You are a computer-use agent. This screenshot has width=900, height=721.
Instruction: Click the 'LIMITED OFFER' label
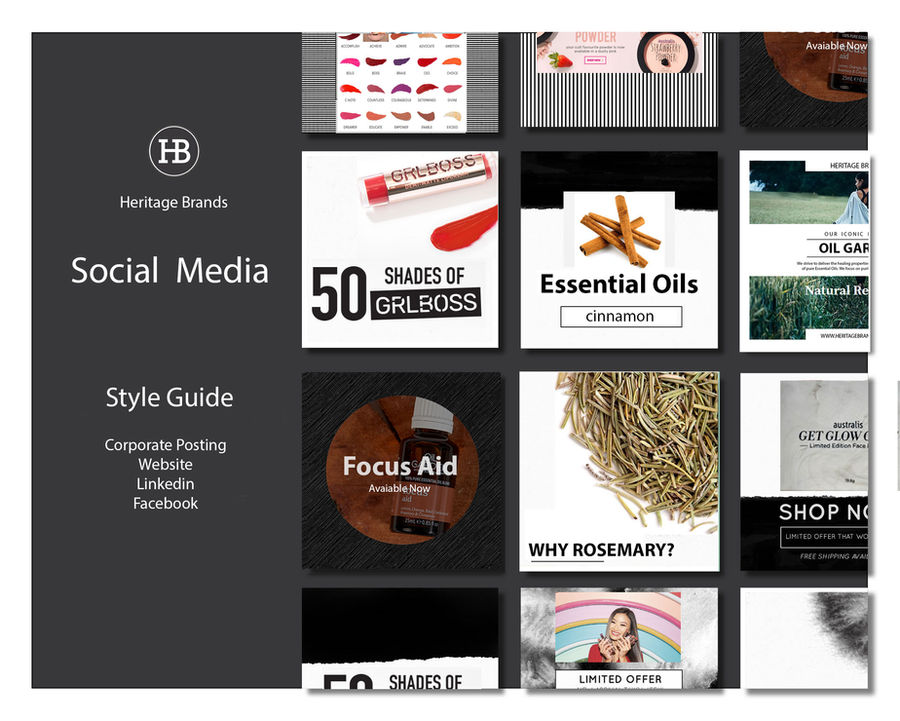(620, 679)
